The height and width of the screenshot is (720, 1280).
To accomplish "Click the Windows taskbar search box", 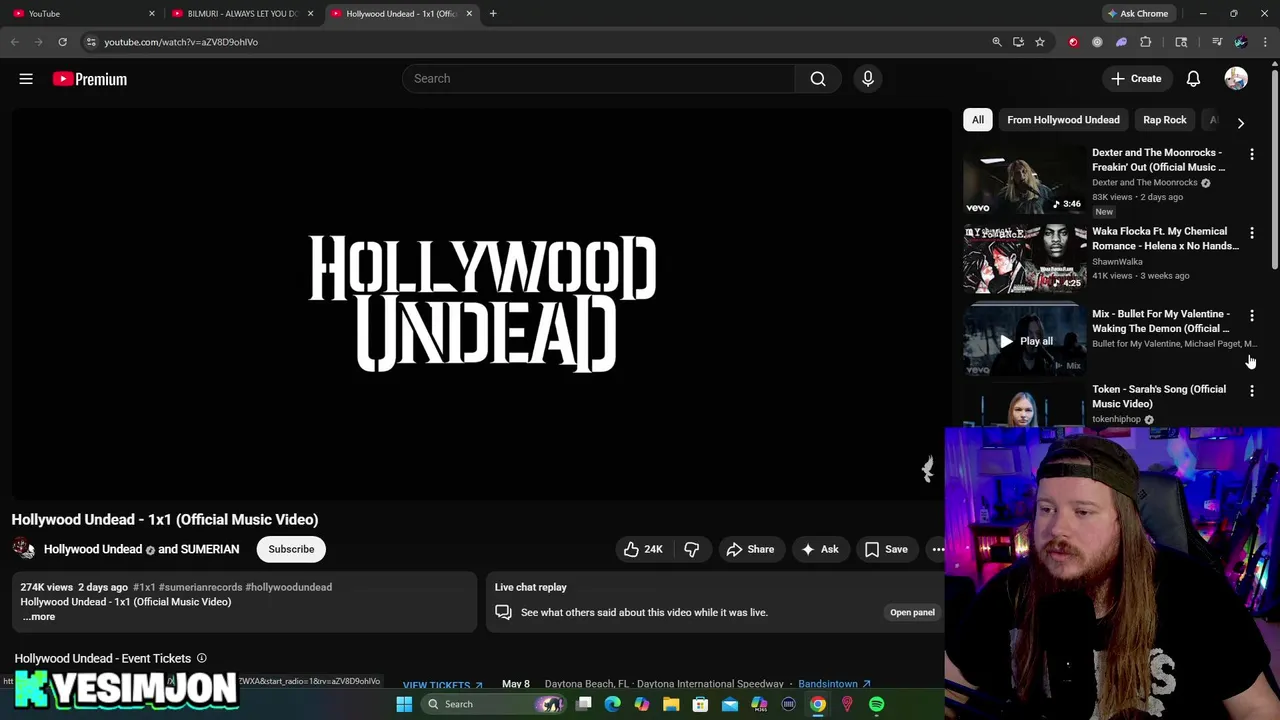I will click(494, 704).
